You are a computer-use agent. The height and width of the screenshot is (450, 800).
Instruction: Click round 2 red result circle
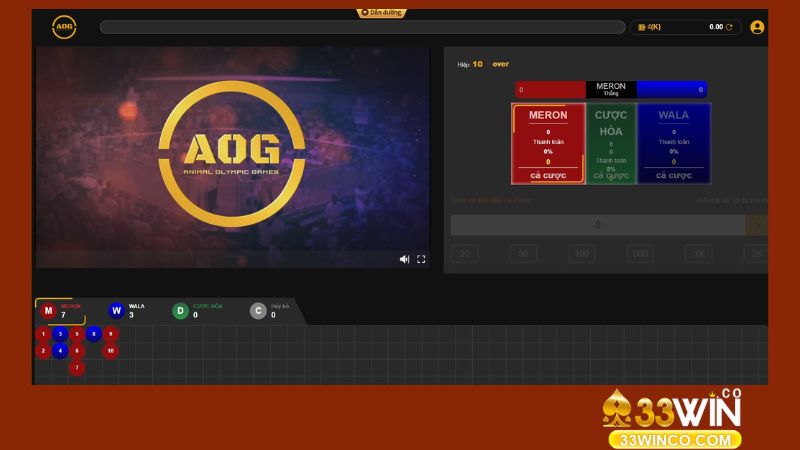coord(43,351)
